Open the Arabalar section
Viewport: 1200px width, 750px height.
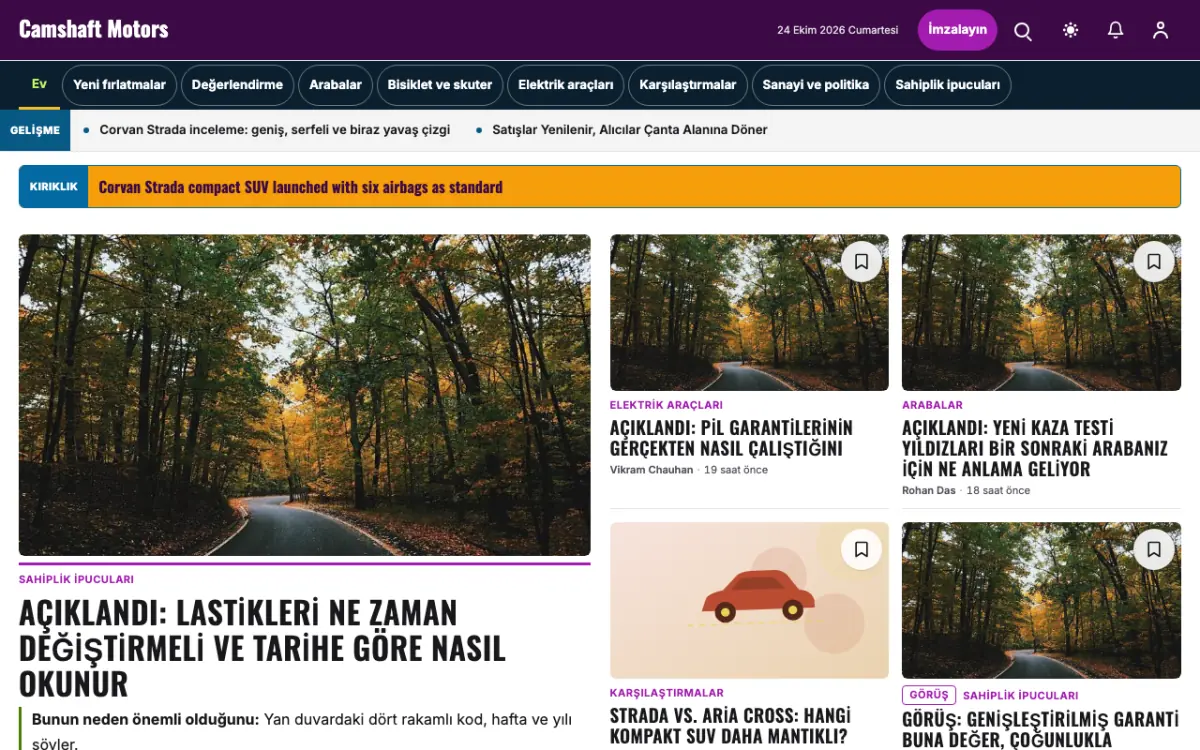[335, 85]
